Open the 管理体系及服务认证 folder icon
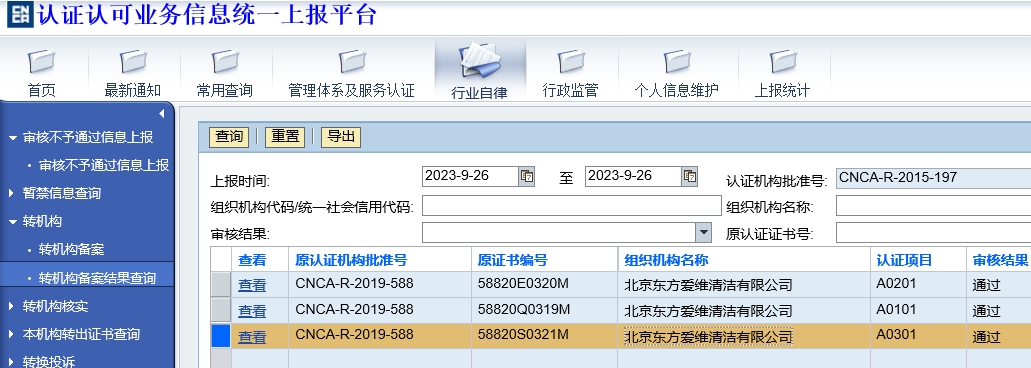Viewport: 1031px width, 368px height. click(352, 62)
